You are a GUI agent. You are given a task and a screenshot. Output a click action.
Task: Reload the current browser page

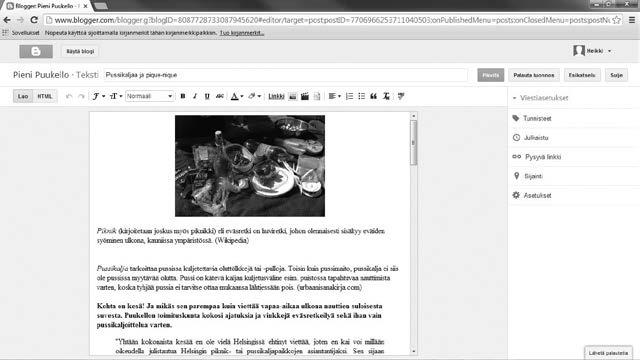pos(34,20)
